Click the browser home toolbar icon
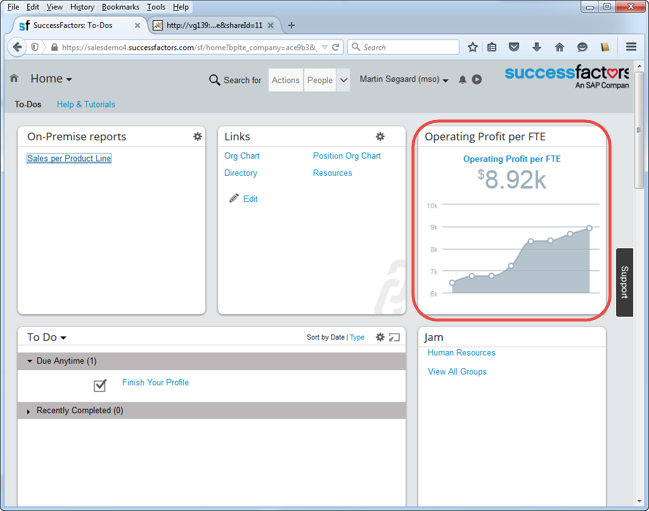 click(x=559, y=47)
